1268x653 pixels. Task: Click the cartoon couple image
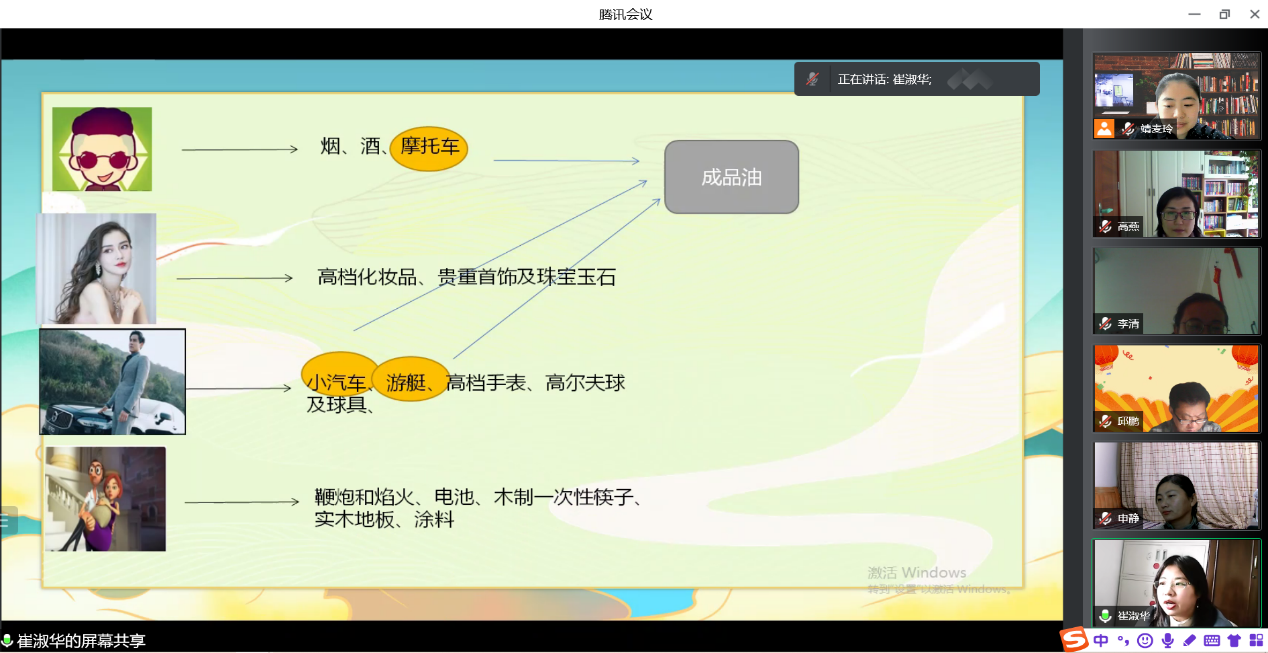pos(106,499)
